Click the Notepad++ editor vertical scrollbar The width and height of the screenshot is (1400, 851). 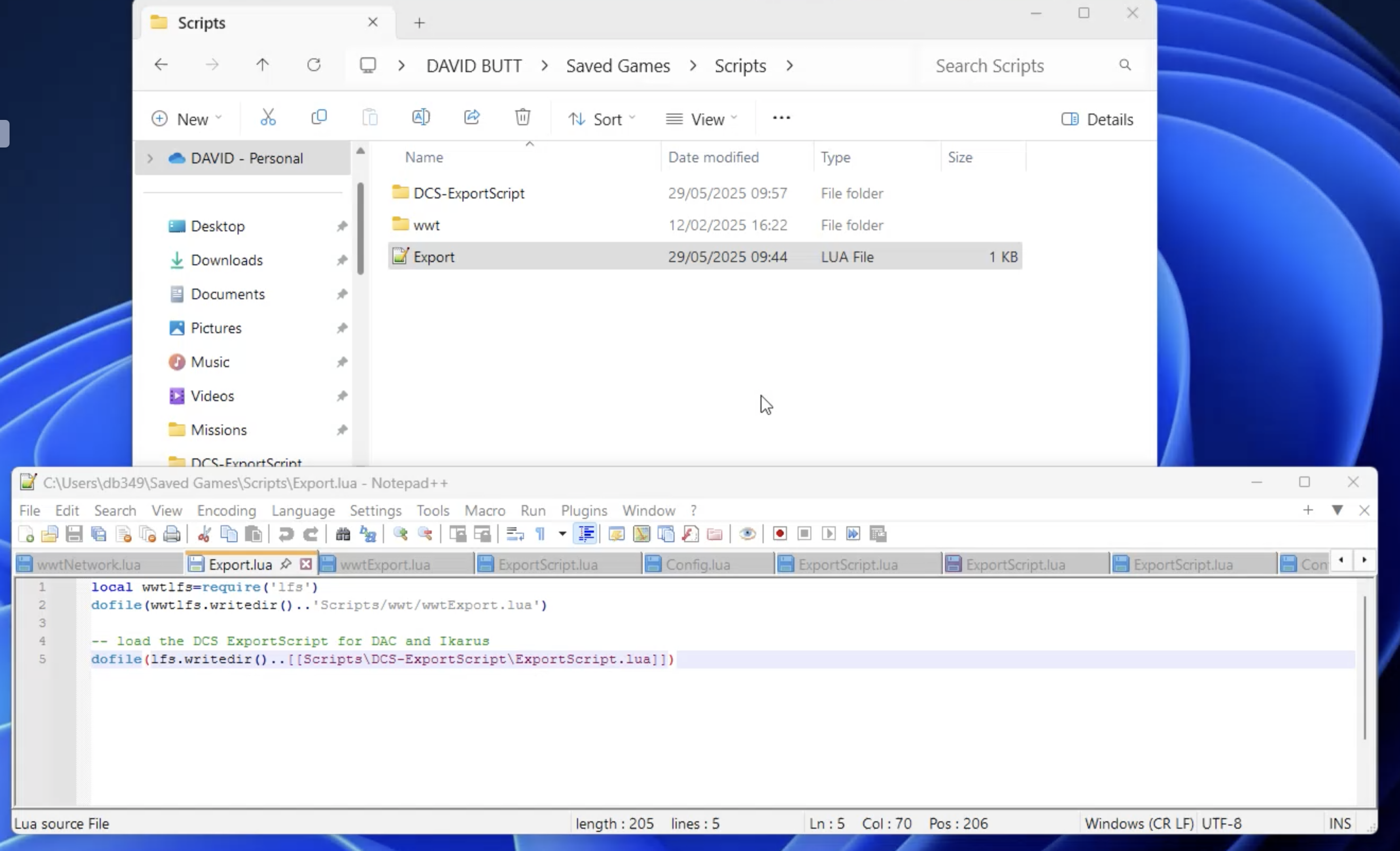[x=1365, y=668]
